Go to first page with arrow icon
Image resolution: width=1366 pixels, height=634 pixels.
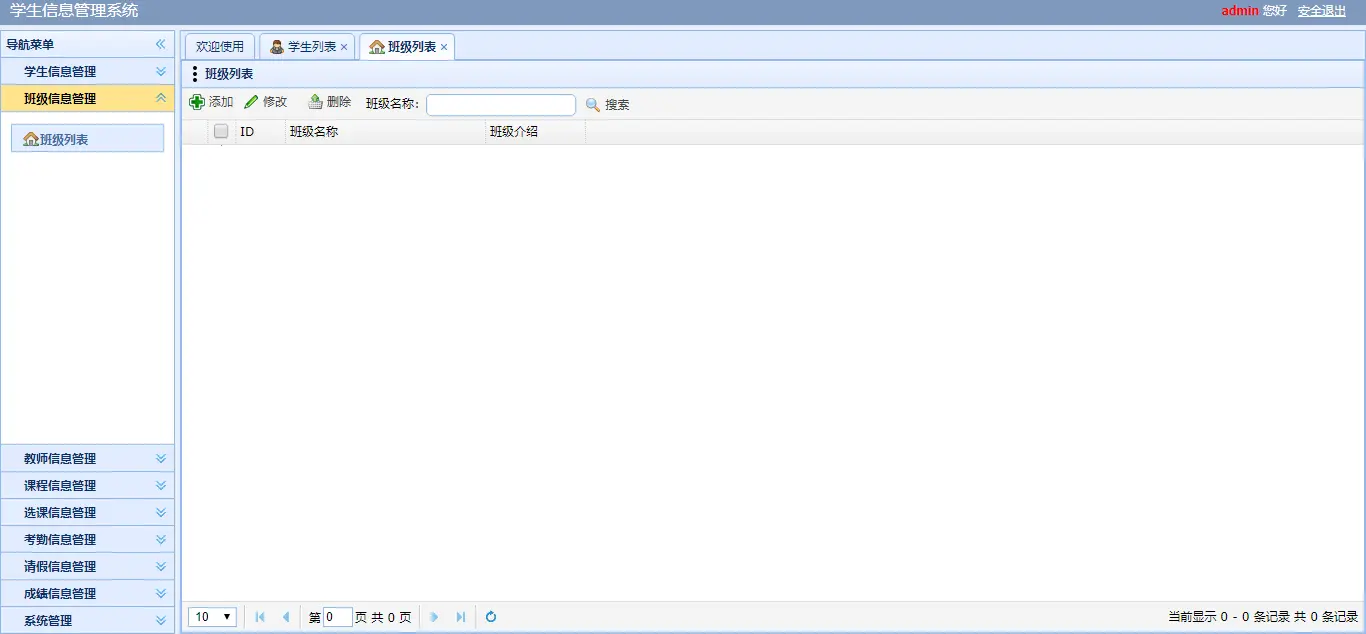click(259, 617)
